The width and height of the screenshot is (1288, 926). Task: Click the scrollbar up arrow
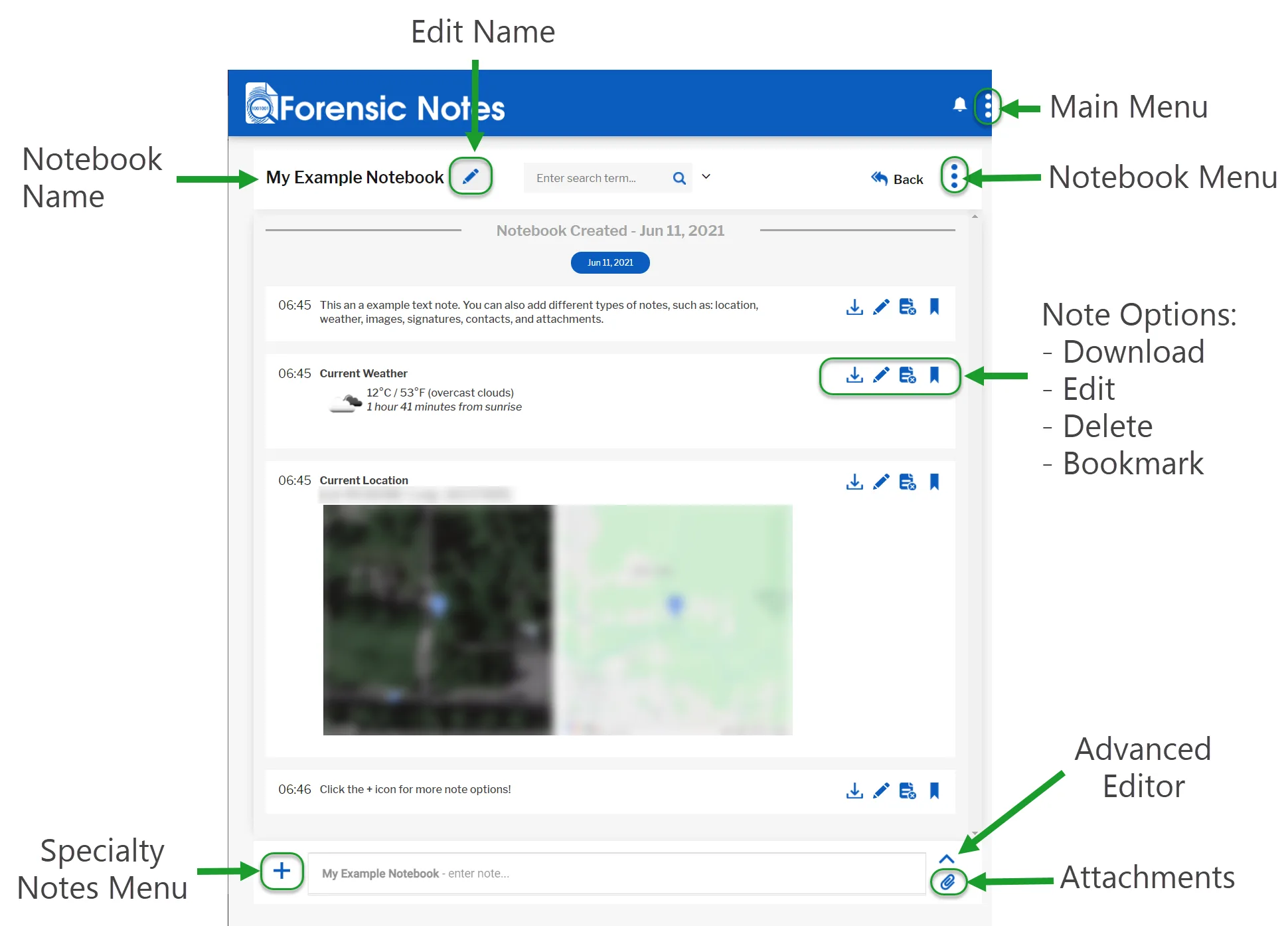click(x=975, y=216)
